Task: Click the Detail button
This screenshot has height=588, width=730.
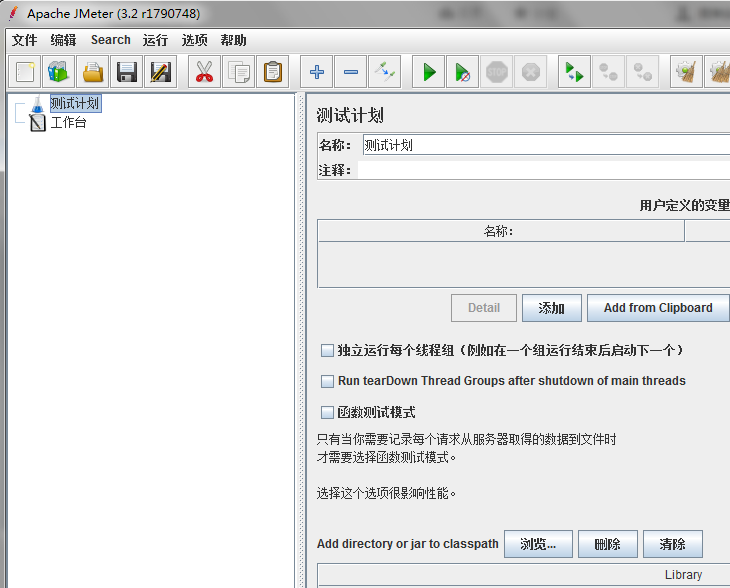Action: [x=484, y=308]
